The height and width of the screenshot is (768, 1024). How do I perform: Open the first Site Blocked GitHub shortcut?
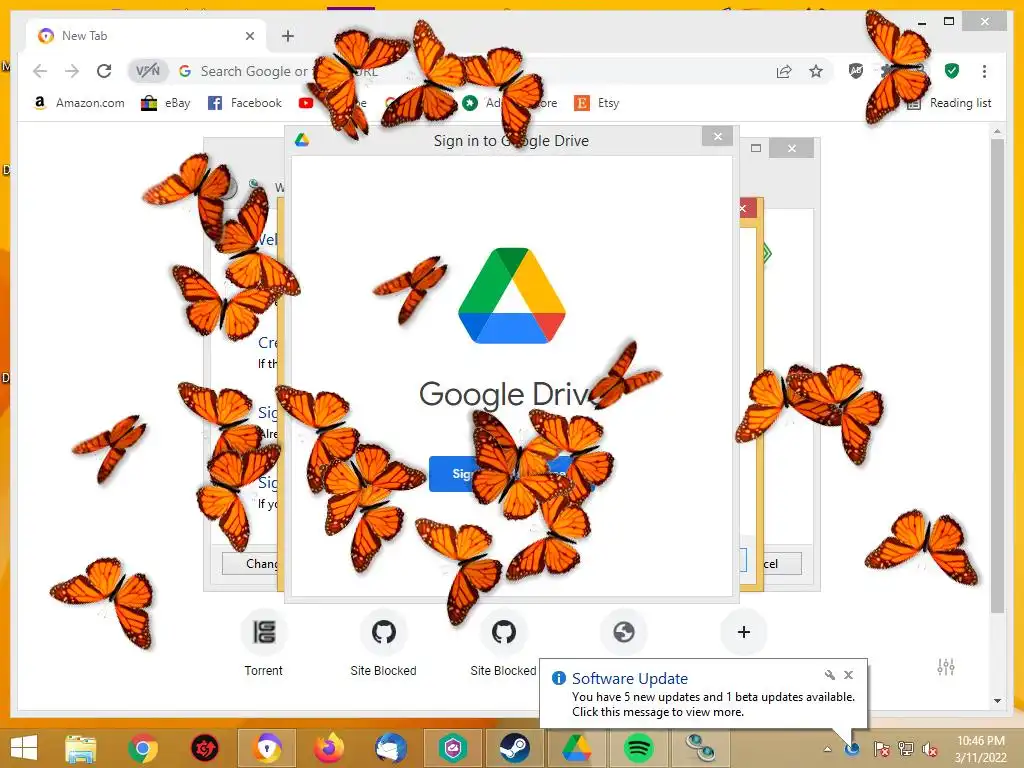coord(383,643)
